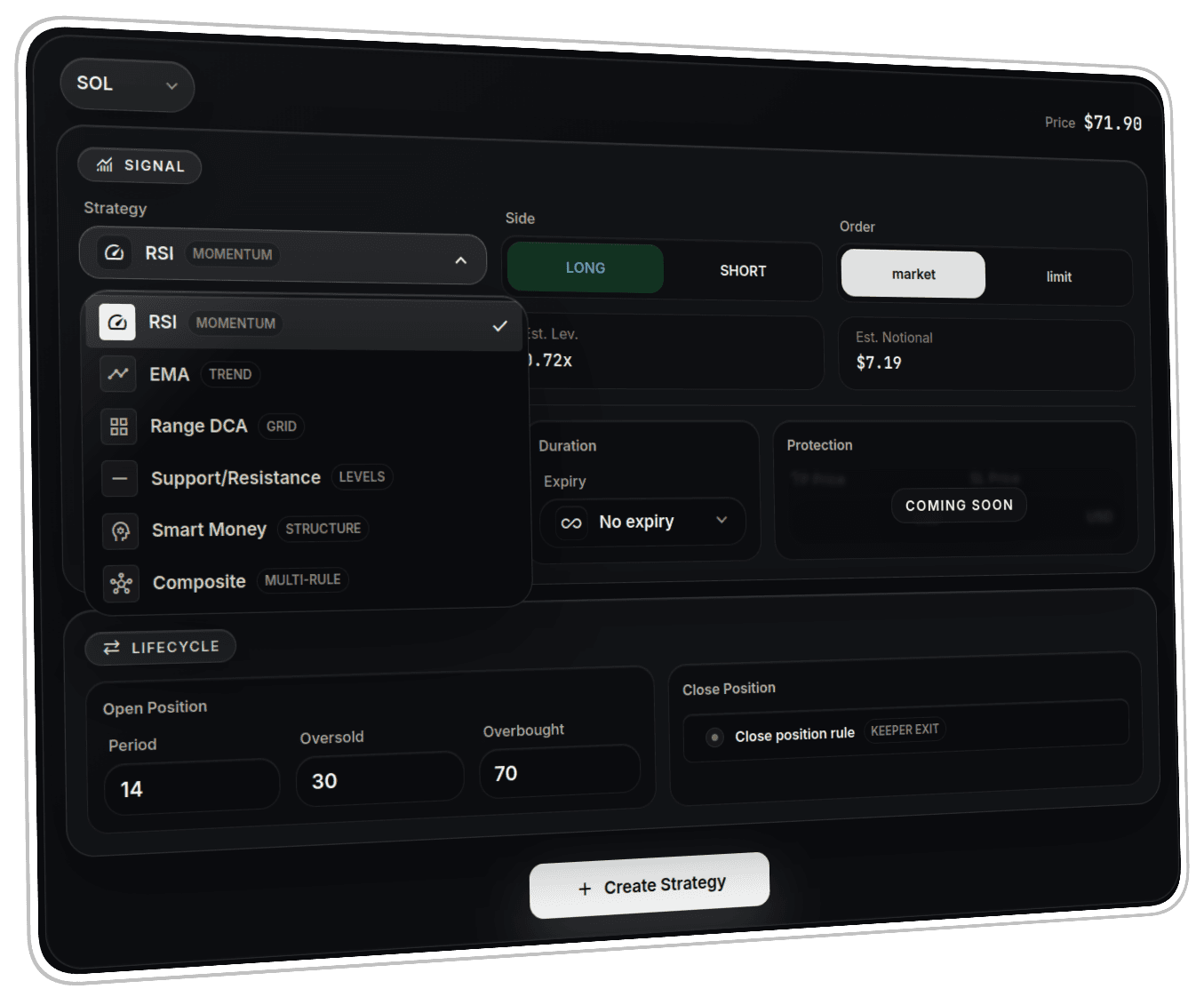This screenshot has width=1204, height=997.
Task: Select the Close position rule radio
Action: coord(714,737)
